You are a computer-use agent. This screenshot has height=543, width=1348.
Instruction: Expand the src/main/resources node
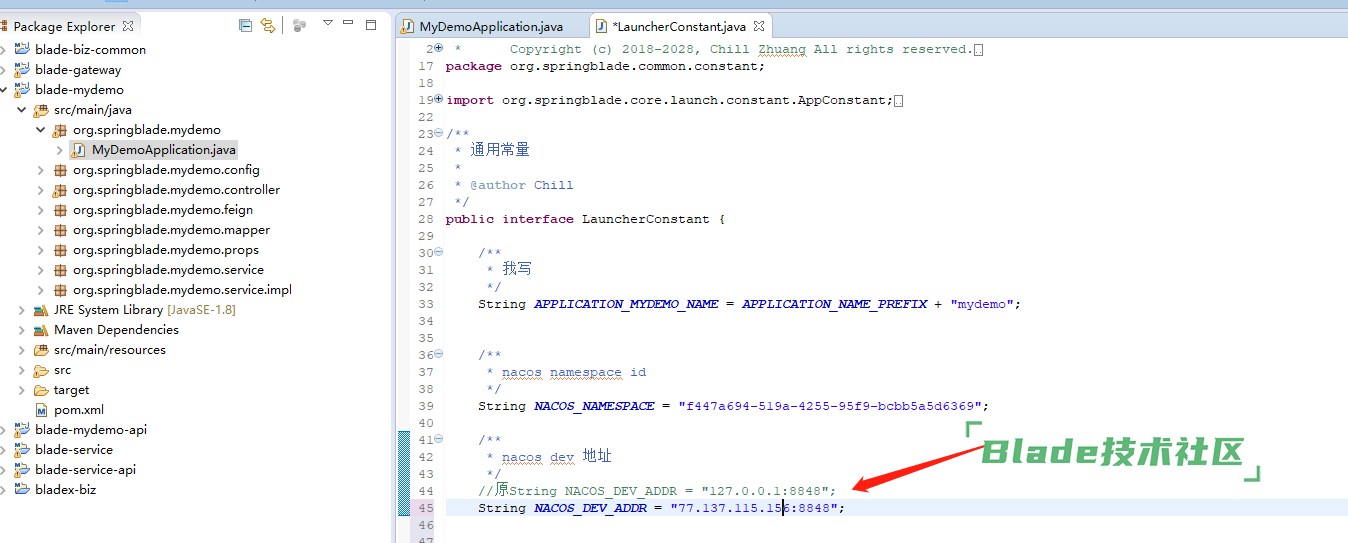pos(22,350)
